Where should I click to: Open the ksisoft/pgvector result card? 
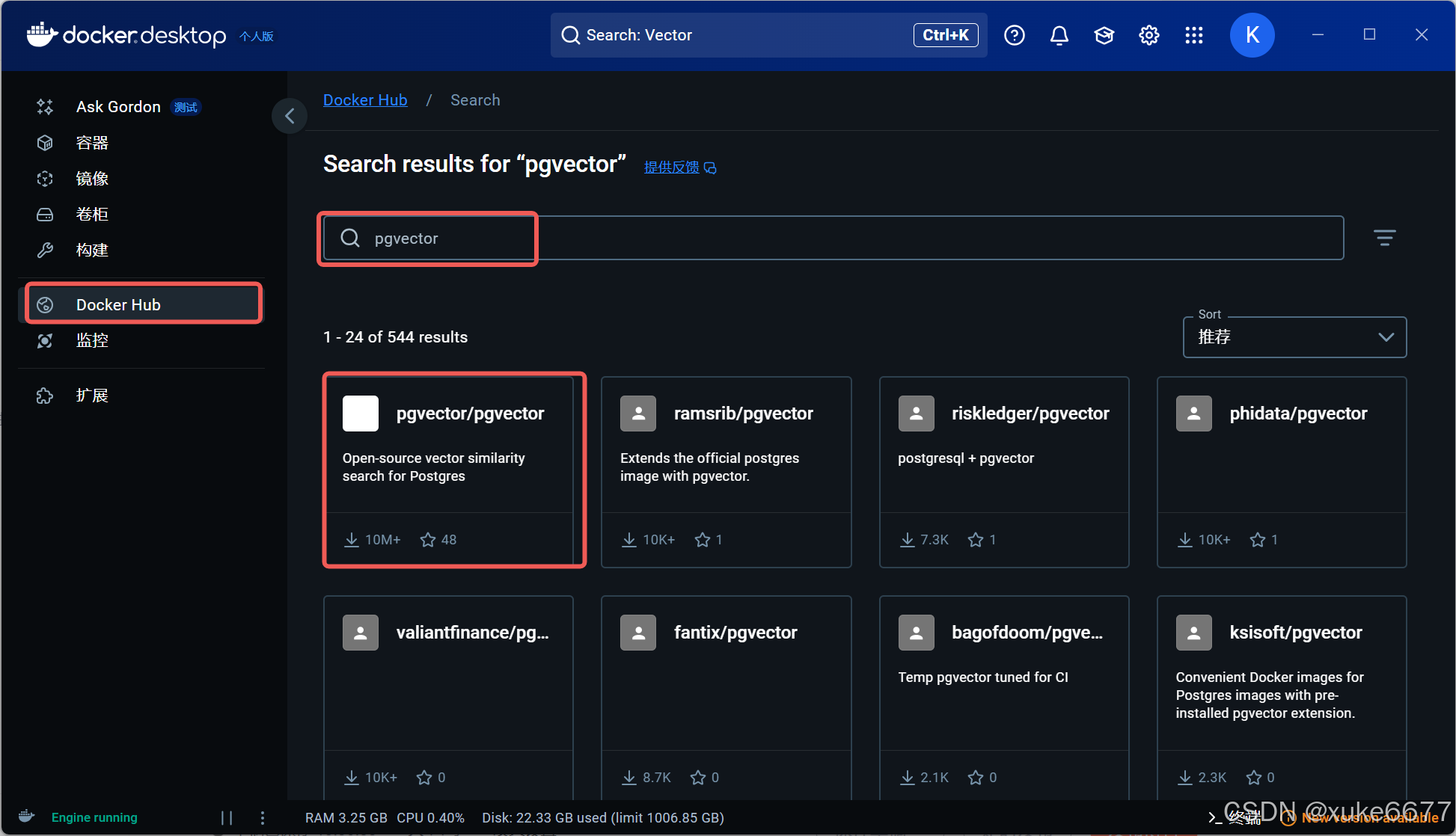(x=1282, y=697)
